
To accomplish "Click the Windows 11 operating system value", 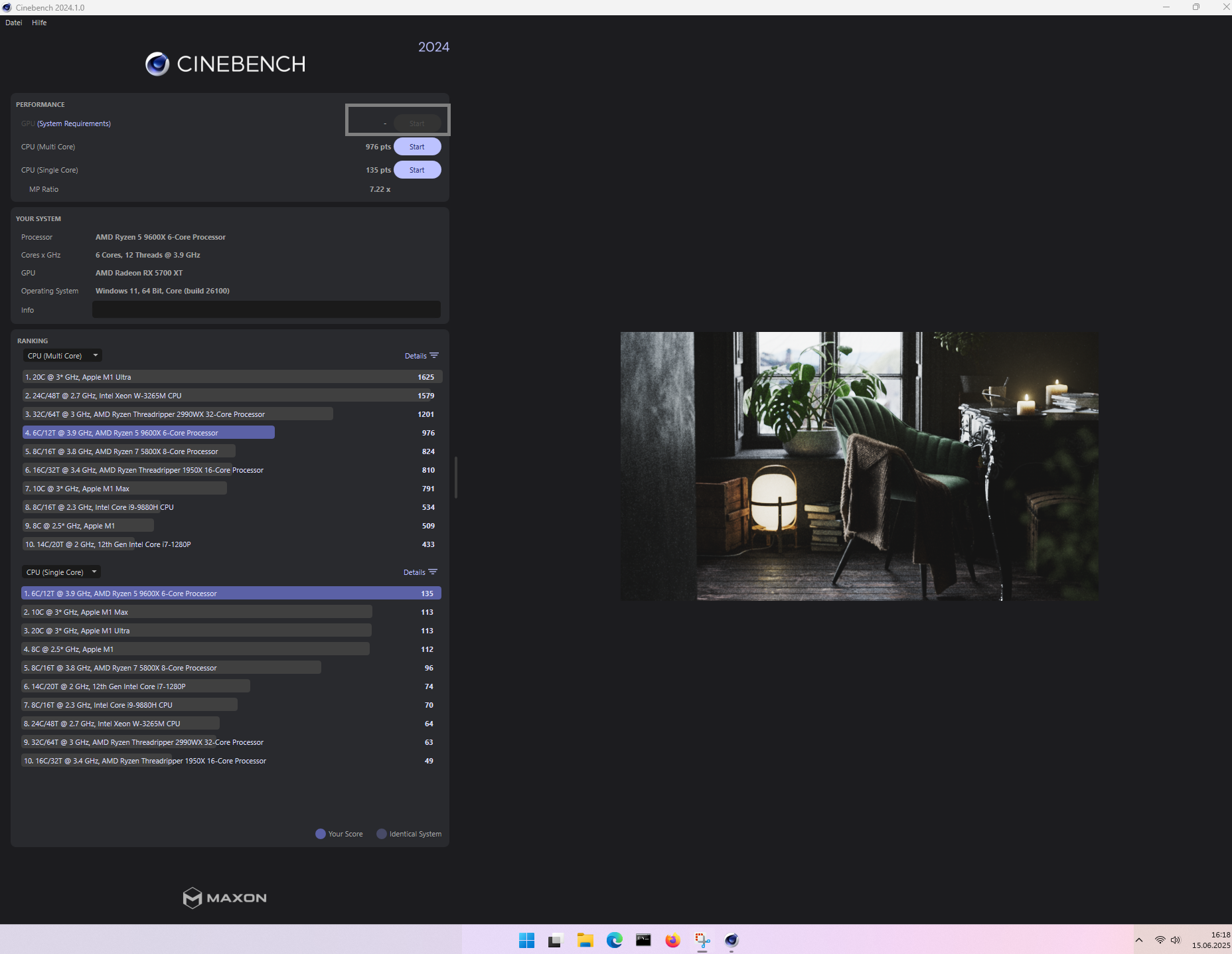I will tap(163, 291).
